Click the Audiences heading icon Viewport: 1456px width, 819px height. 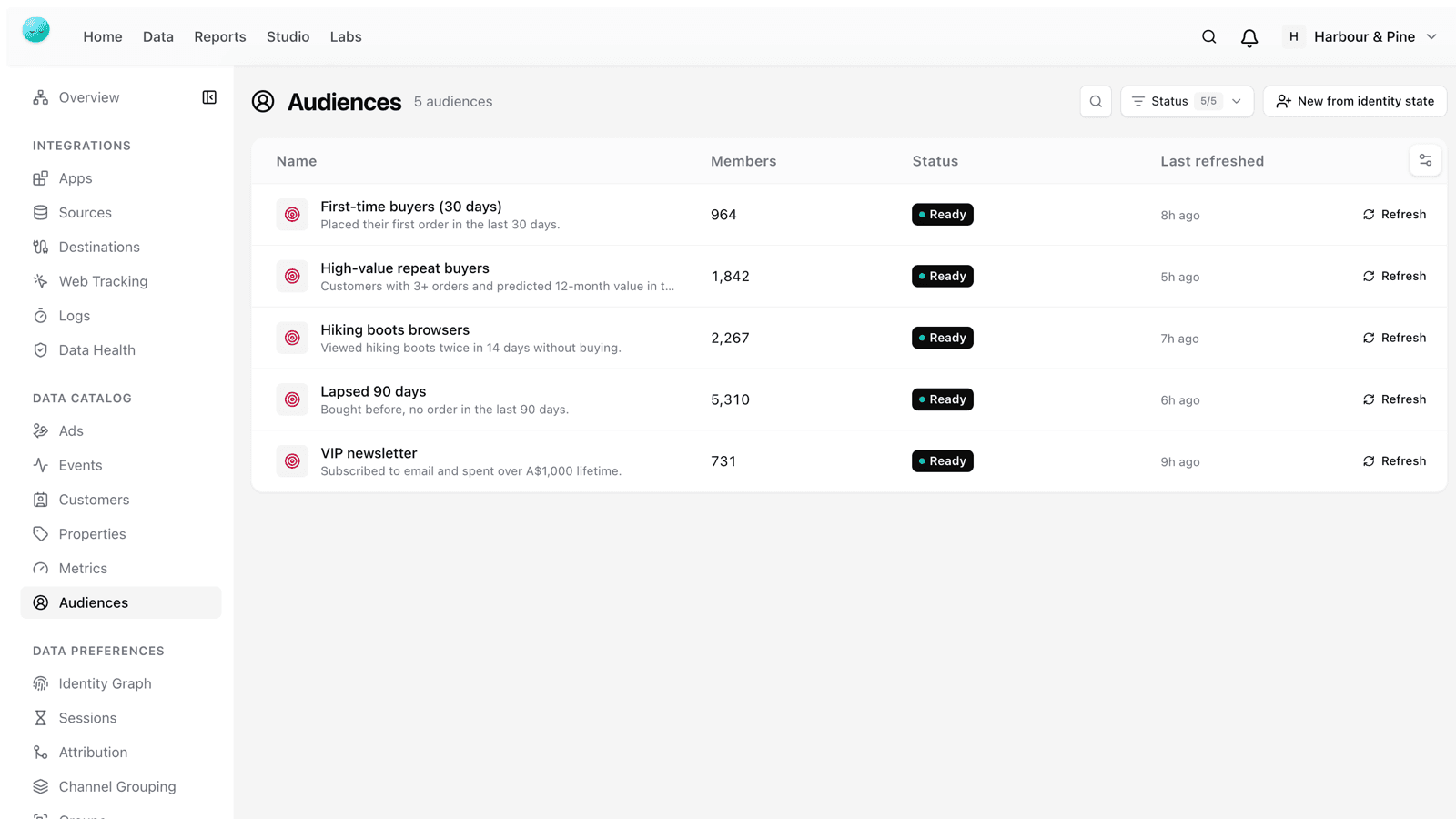point(263,101)
